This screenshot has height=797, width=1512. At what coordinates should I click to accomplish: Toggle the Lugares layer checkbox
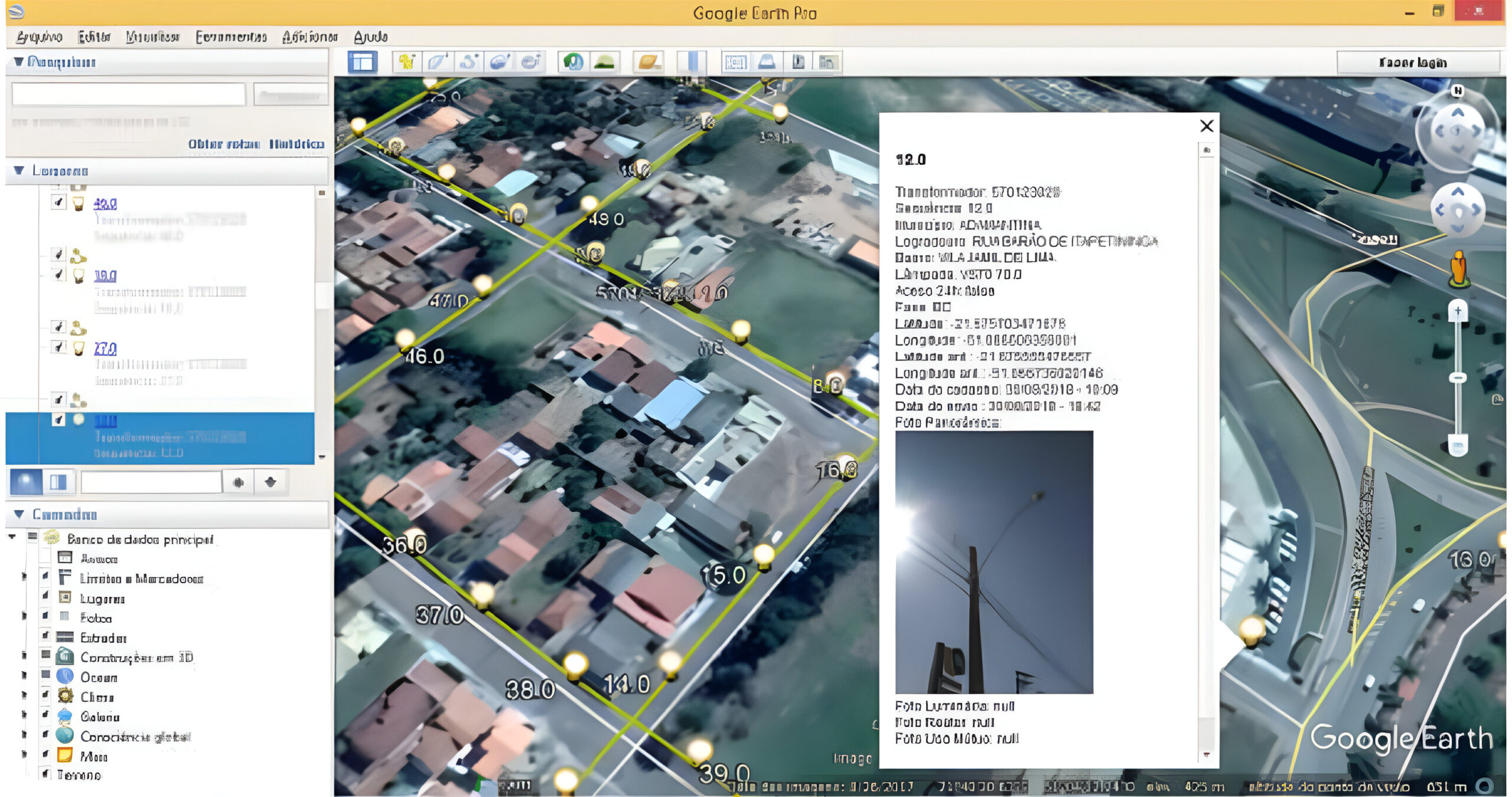(x=45, y=596)
